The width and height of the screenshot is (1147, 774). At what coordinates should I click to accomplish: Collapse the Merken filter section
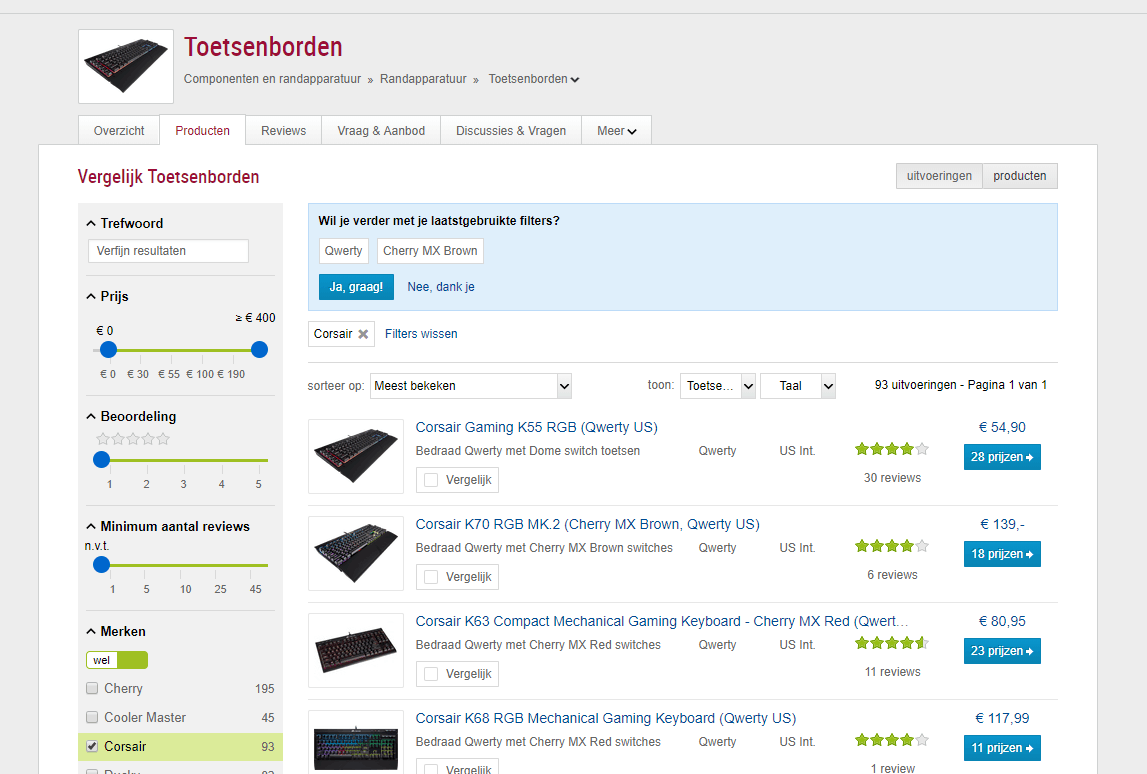(91, 631)
